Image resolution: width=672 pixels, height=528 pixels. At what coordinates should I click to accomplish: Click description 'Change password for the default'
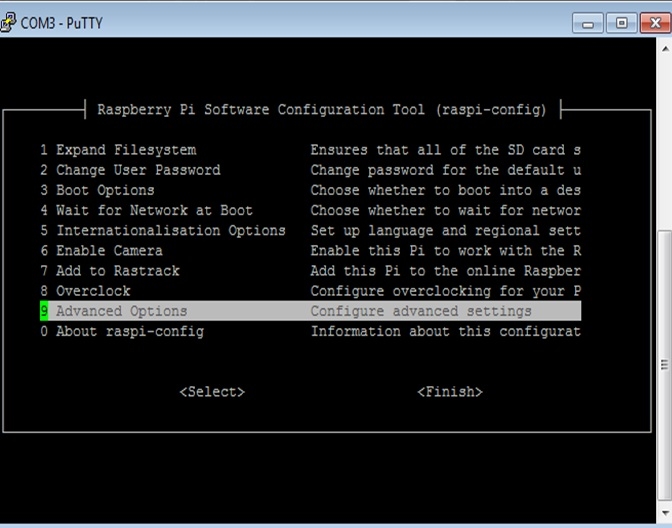tap(438, 170)
